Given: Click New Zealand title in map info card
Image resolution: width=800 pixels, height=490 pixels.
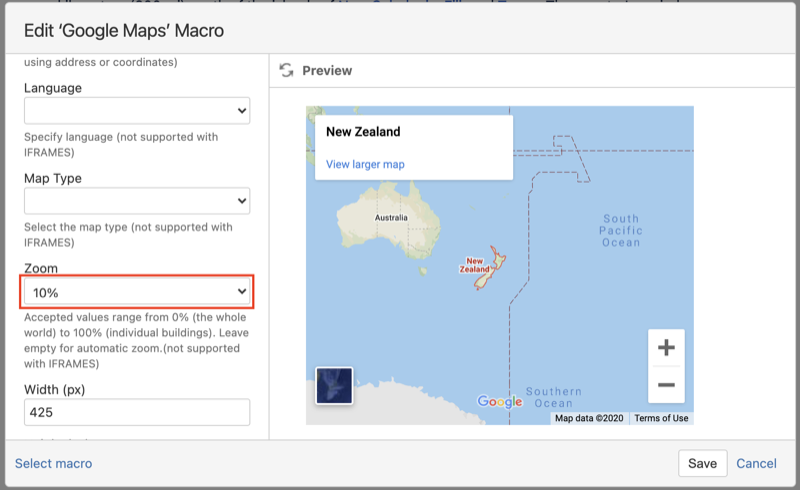Looking at the screenshot, I should tap(363, 132).
